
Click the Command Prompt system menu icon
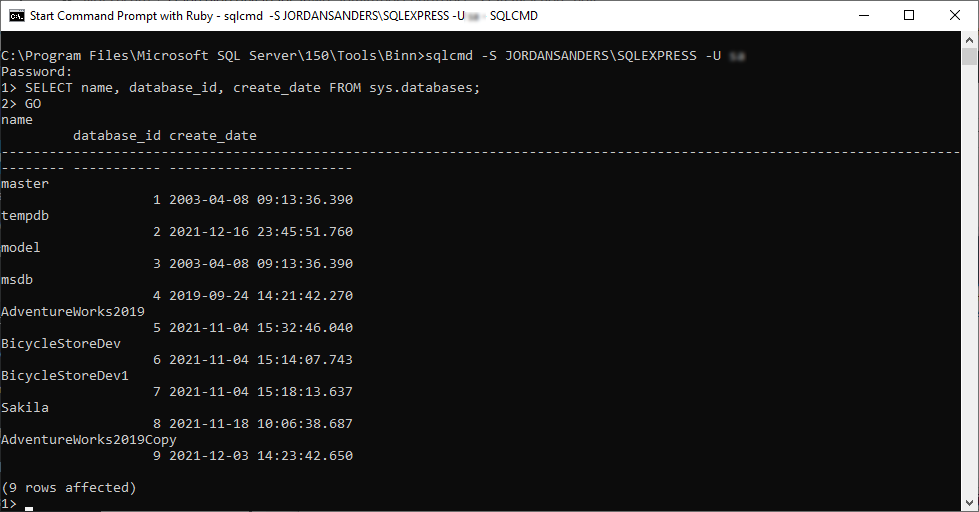tap(17, 15)
